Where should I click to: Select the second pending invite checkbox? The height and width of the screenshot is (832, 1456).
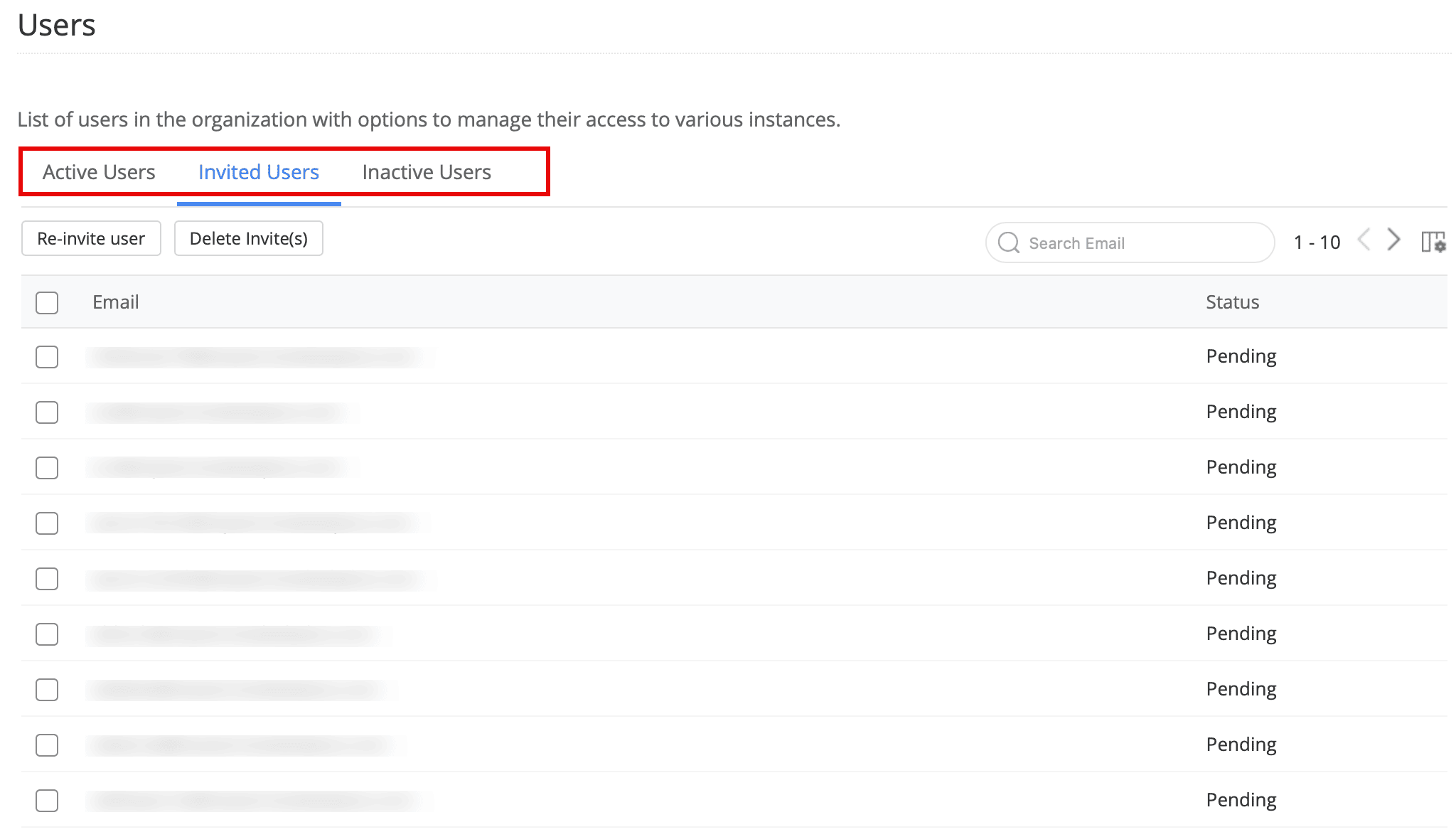47,412
